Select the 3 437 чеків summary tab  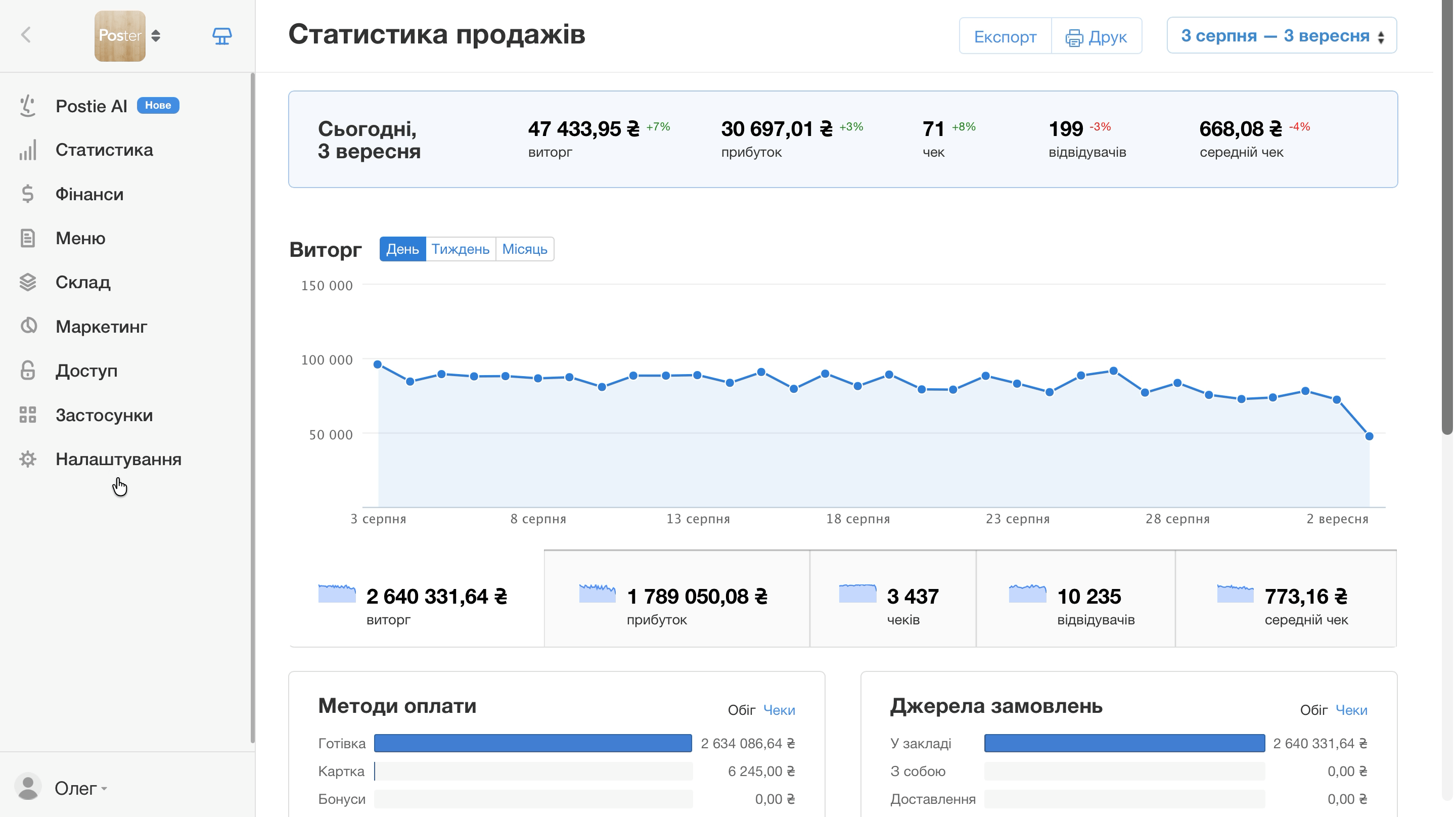tap(892, 598)
